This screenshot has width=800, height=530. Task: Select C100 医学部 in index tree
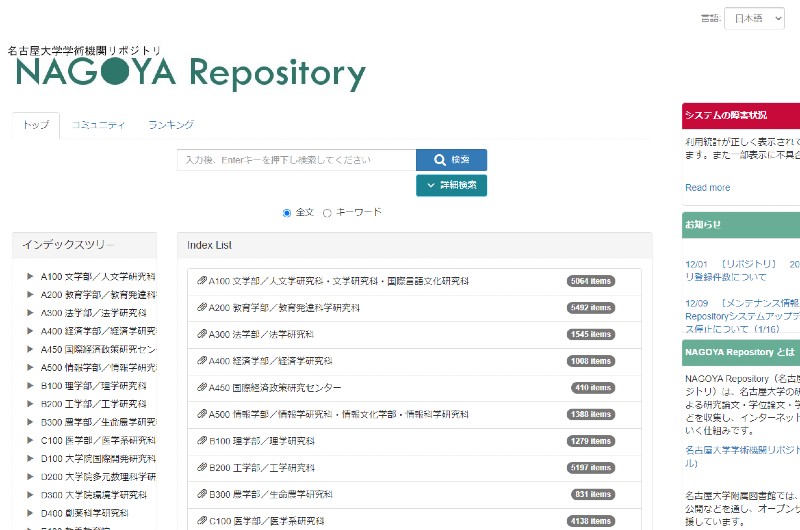pyautogui.click(x=98, y=440)
